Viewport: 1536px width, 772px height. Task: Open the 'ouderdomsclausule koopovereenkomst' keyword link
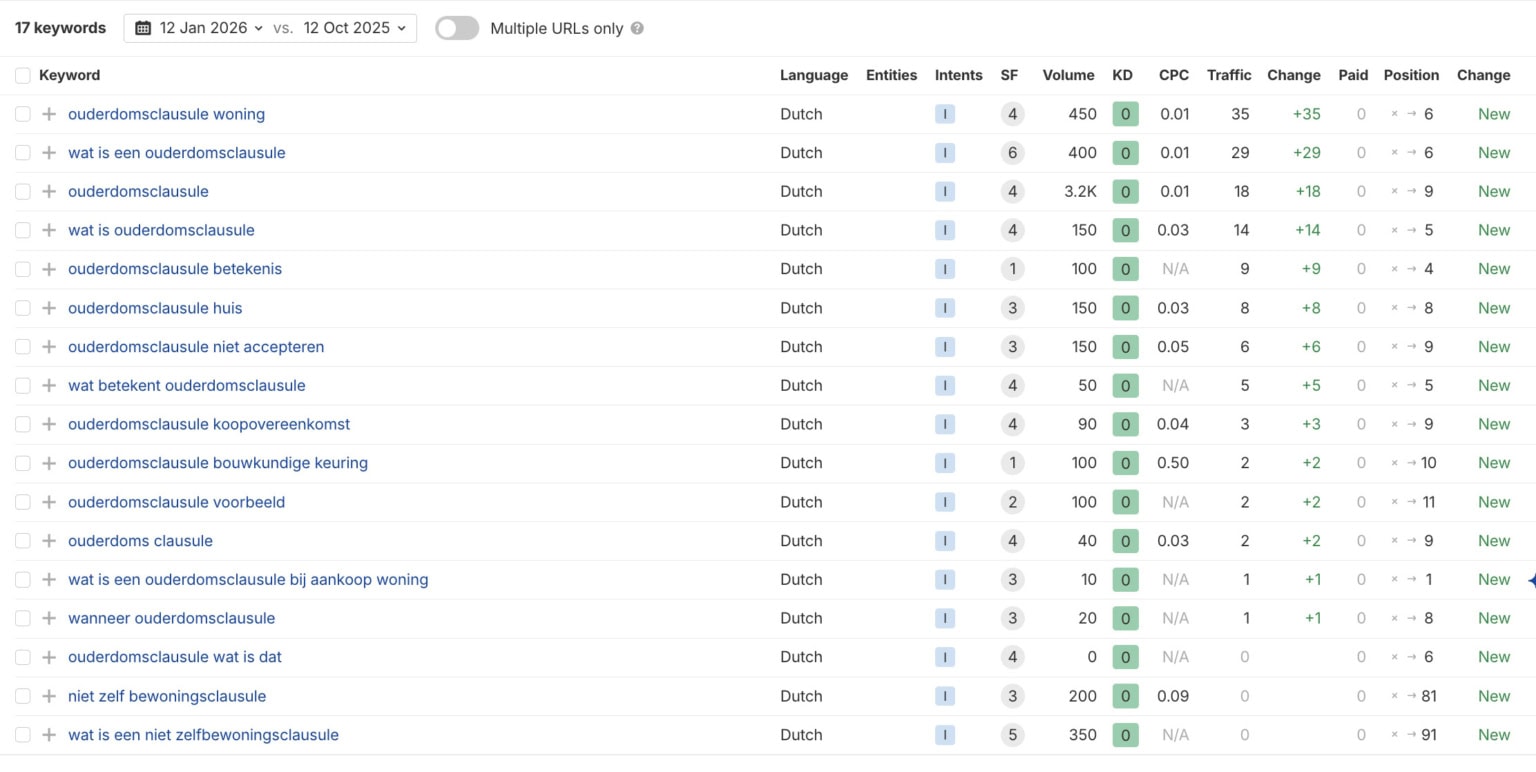[x=209, y=424]
